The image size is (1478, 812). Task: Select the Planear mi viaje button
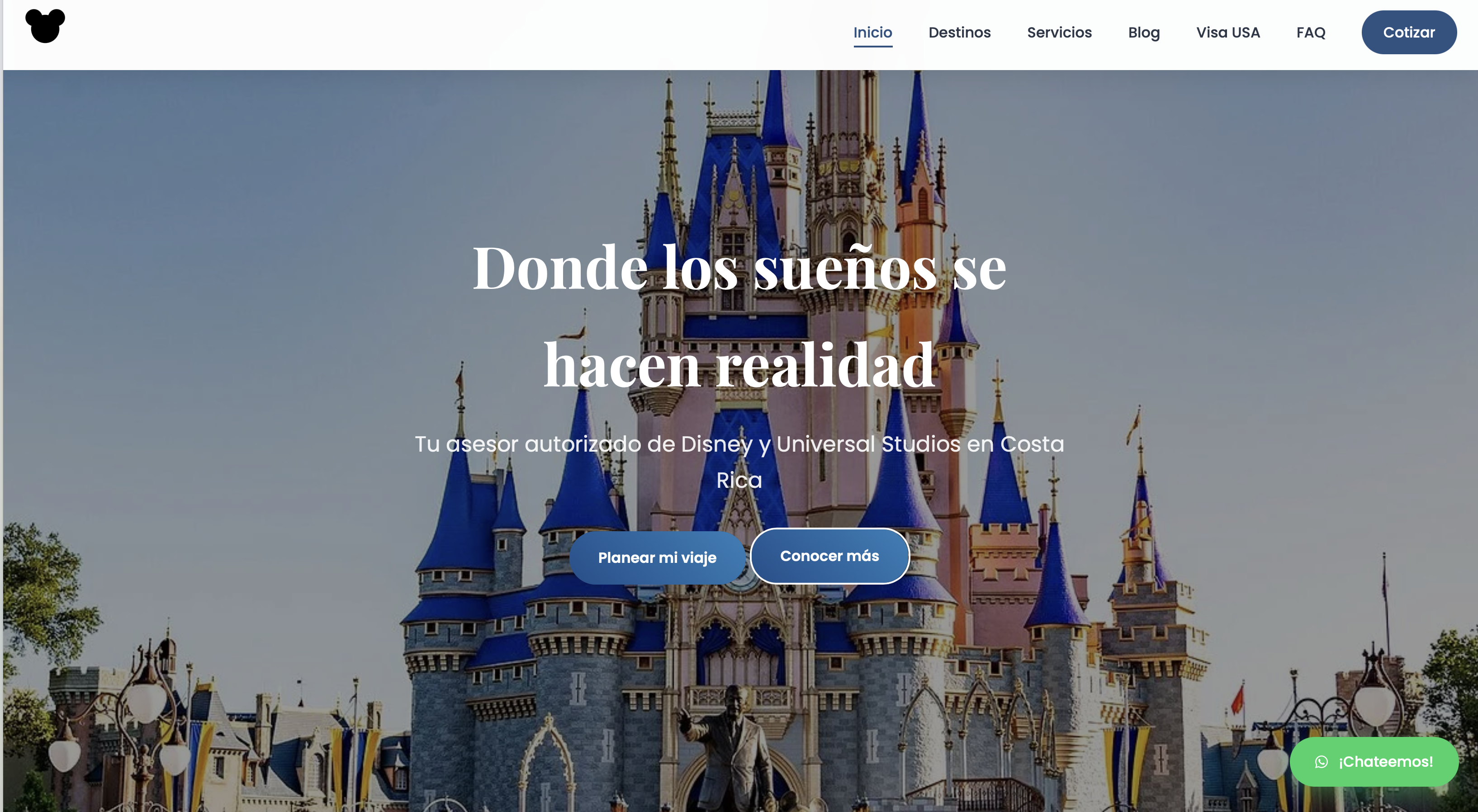point(657,557)
